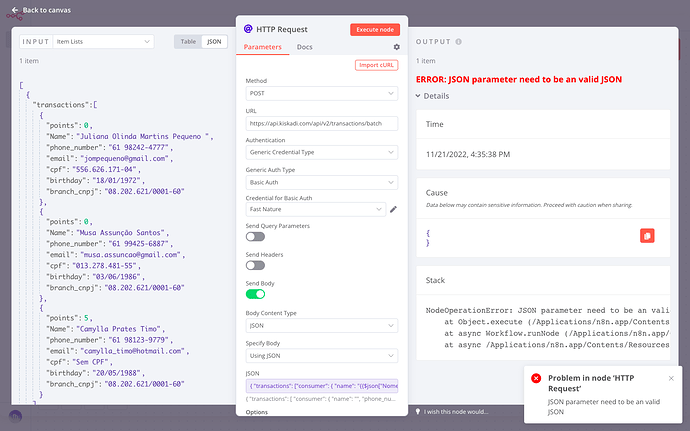Viewport: 690px width, 431px height.
Task: Click the Back to canvas arrow icon
Action: [x=15, y=10]
